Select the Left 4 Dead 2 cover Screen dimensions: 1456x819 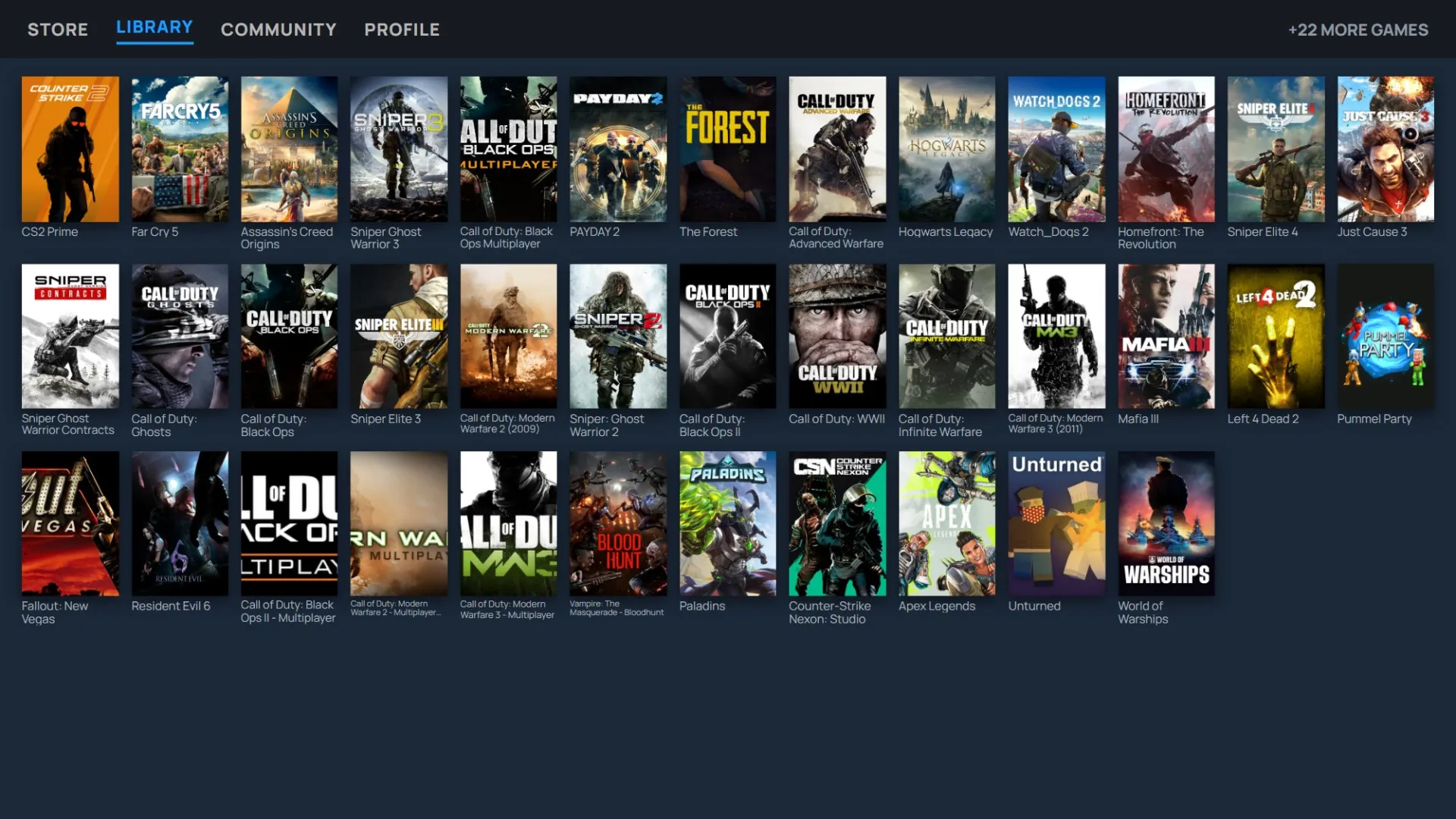tap(1276, 336)
